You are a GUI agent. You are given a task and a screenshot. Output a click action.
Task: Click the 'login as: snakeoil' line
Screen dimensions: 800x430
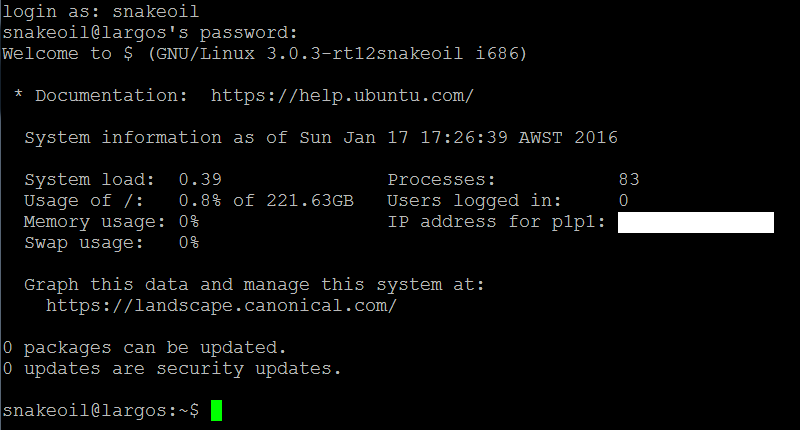coord(101,11)
